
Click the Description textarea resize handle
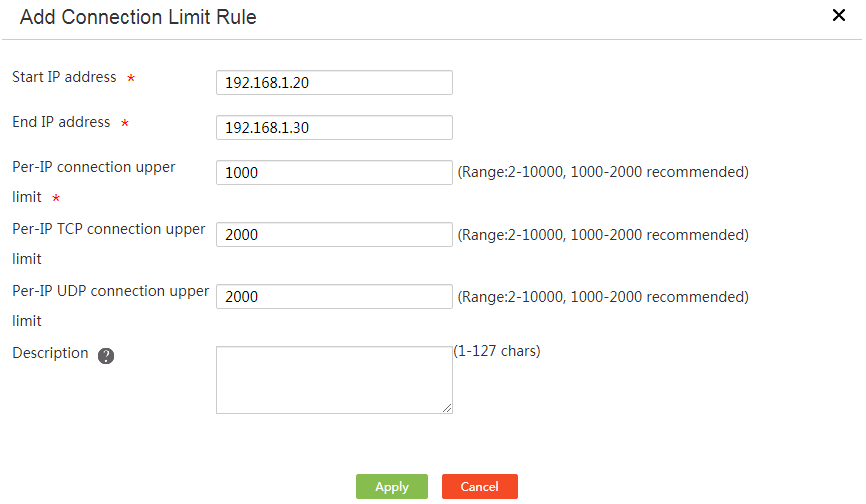point(447,408)
